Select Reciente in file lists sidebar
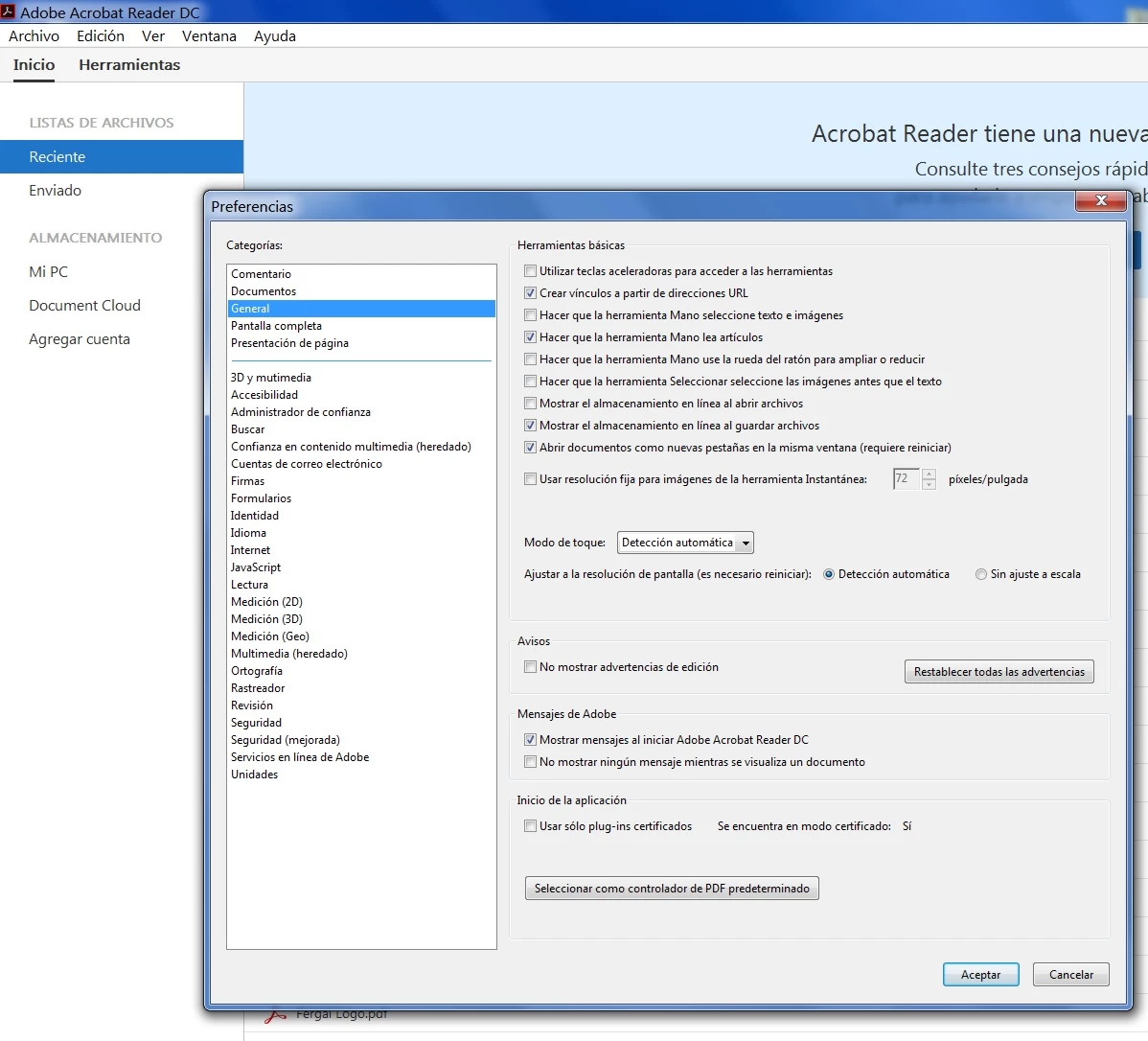1148x1041 pixels. [122, 157]
